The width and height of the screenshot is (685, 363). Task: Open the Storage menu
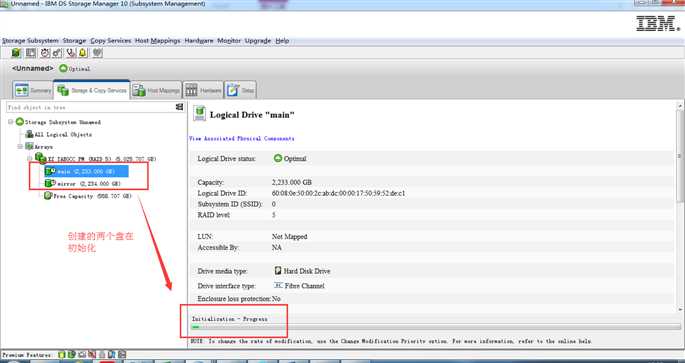pos(74,41)
